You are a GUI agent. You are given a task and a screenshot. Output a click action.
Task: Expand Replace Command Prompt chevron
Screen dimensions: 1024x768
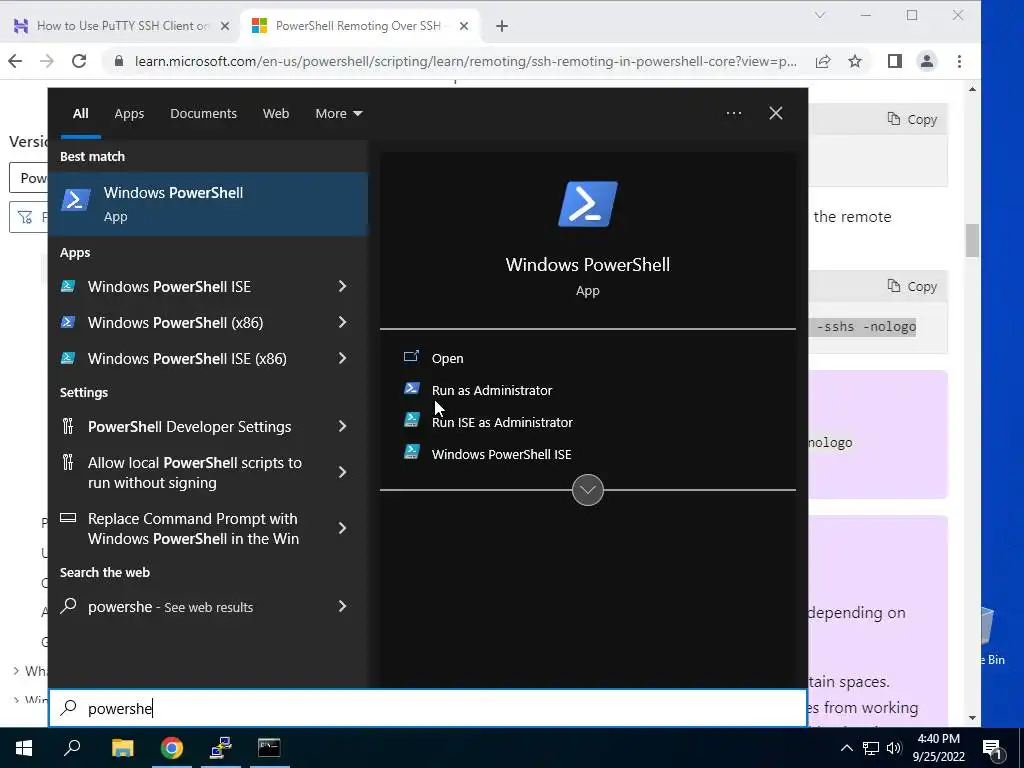[x=342, y=528]
